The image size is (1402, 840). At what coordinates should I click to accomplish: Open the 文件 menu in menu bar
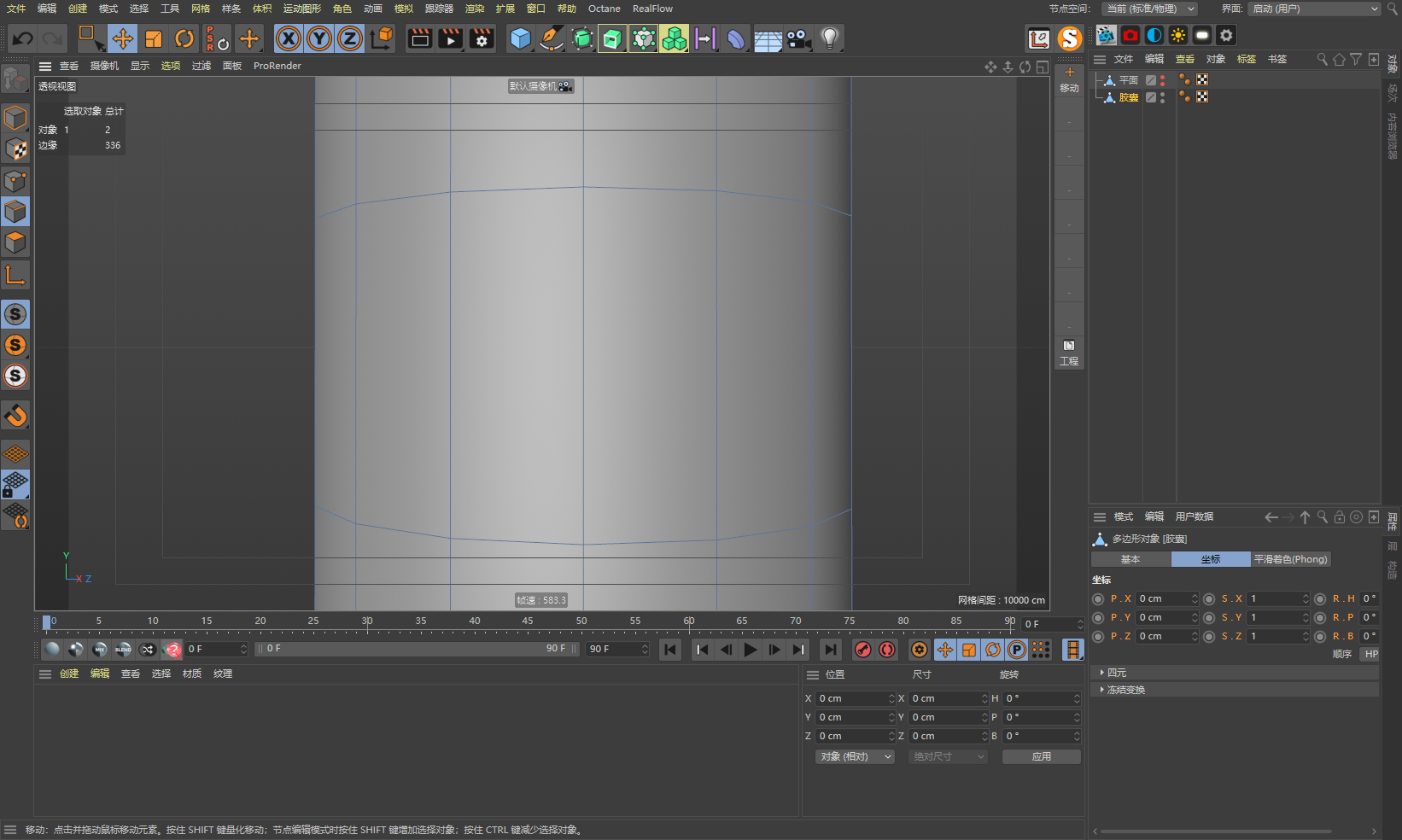pyautogui.click(x=16, y=9)
